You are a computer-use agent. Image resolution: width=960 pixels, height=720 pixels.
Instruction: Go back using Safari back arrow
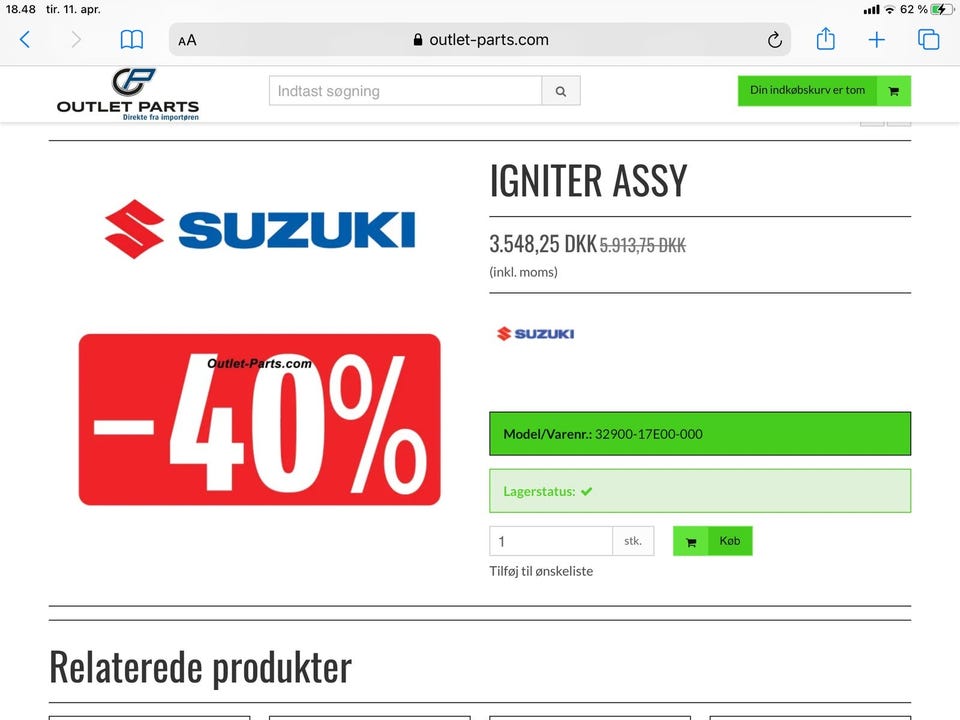click(x=25, y=40)
